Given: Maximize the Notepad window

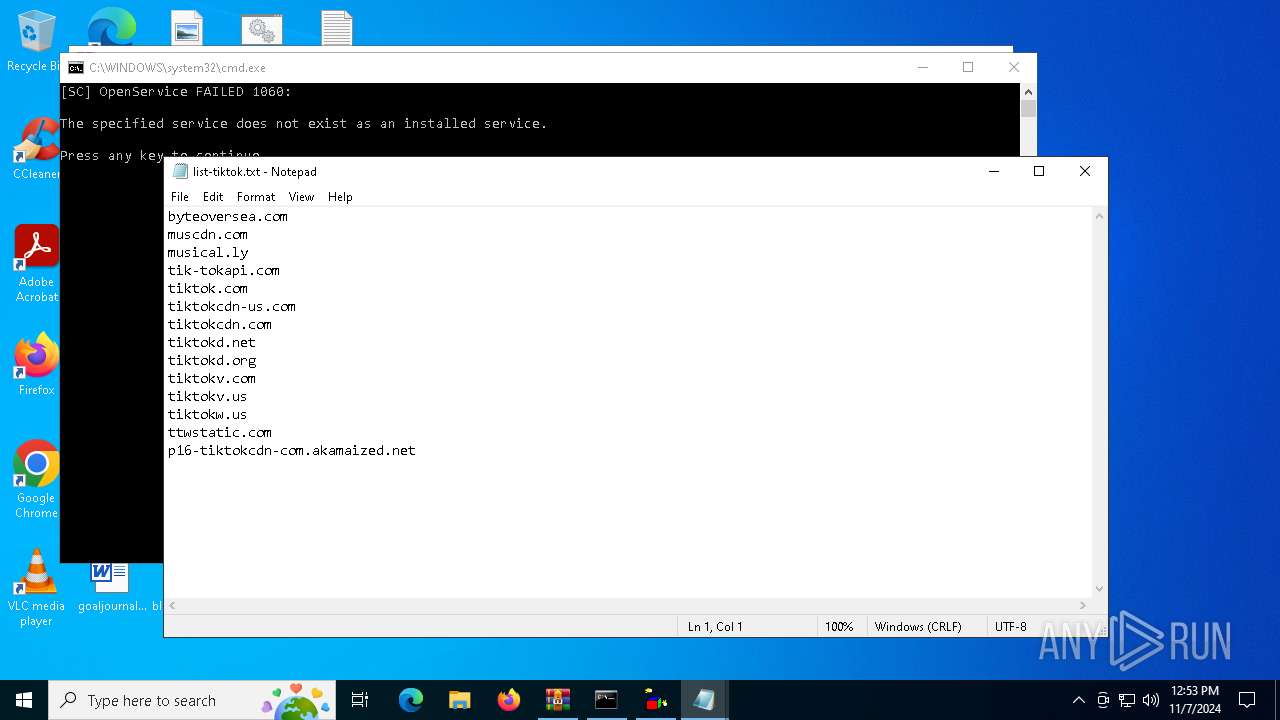Looking at the screenshot, I should click(1039, 171).
